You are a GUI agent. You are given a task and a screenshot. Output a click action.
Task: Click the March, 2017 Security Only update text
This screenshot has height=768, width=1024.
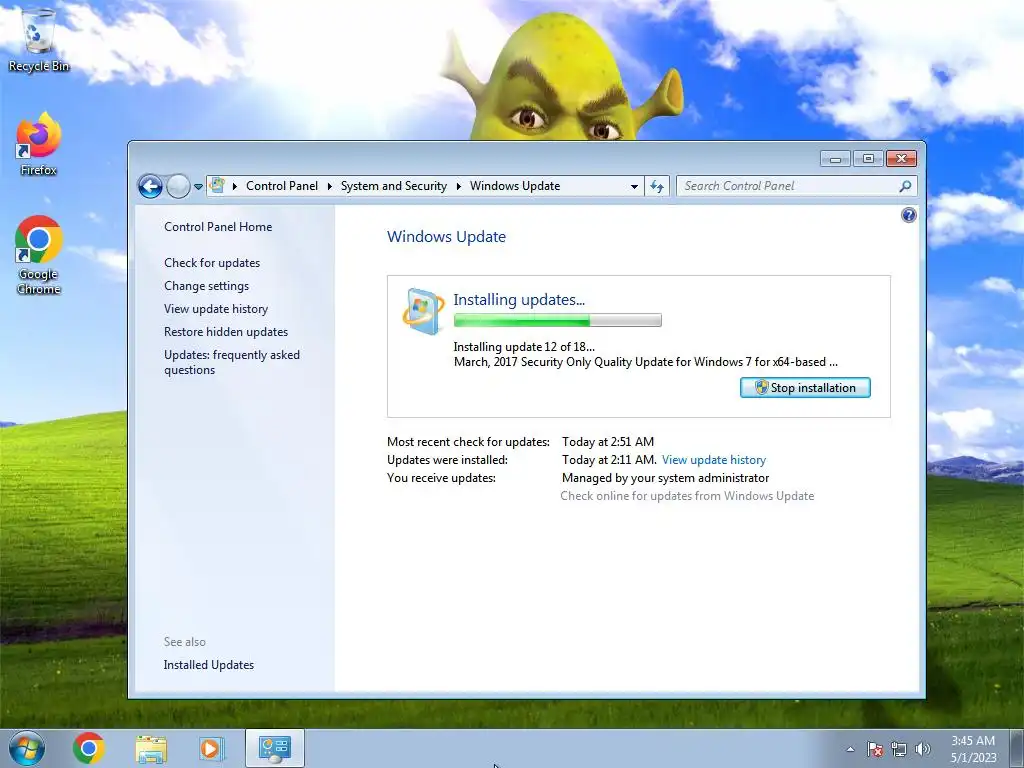tap(646, 362)
